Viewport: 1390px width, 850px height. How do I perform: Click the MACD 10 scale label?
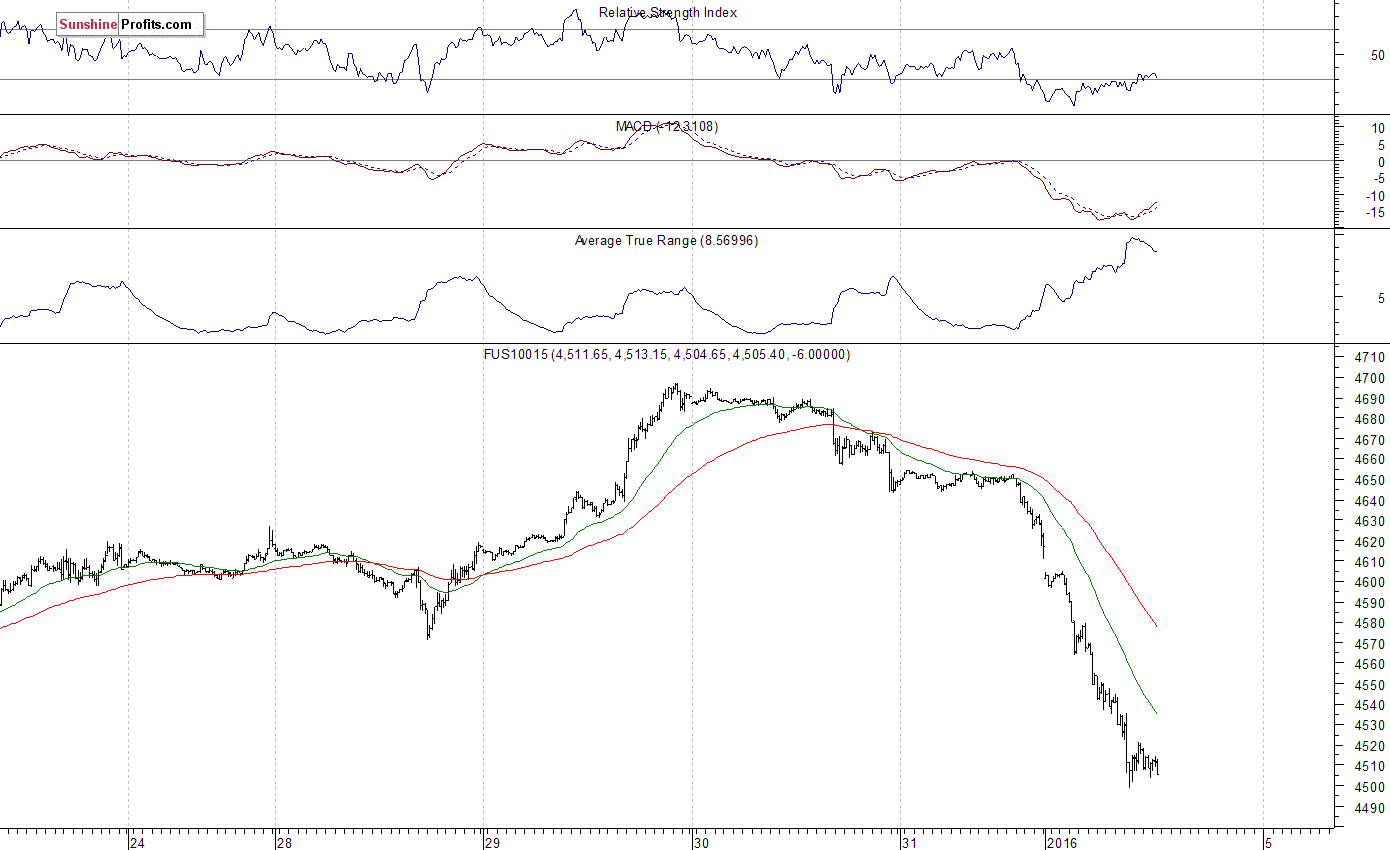coord(1377,128)
